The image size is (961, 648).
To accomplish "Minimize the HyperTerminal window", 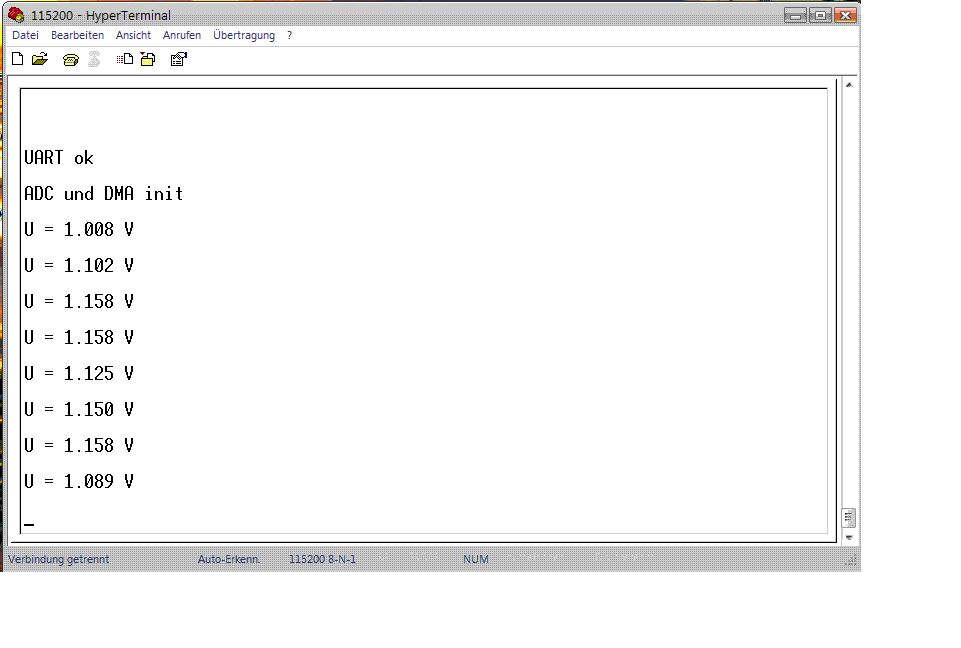I will [x=795, y=15].
